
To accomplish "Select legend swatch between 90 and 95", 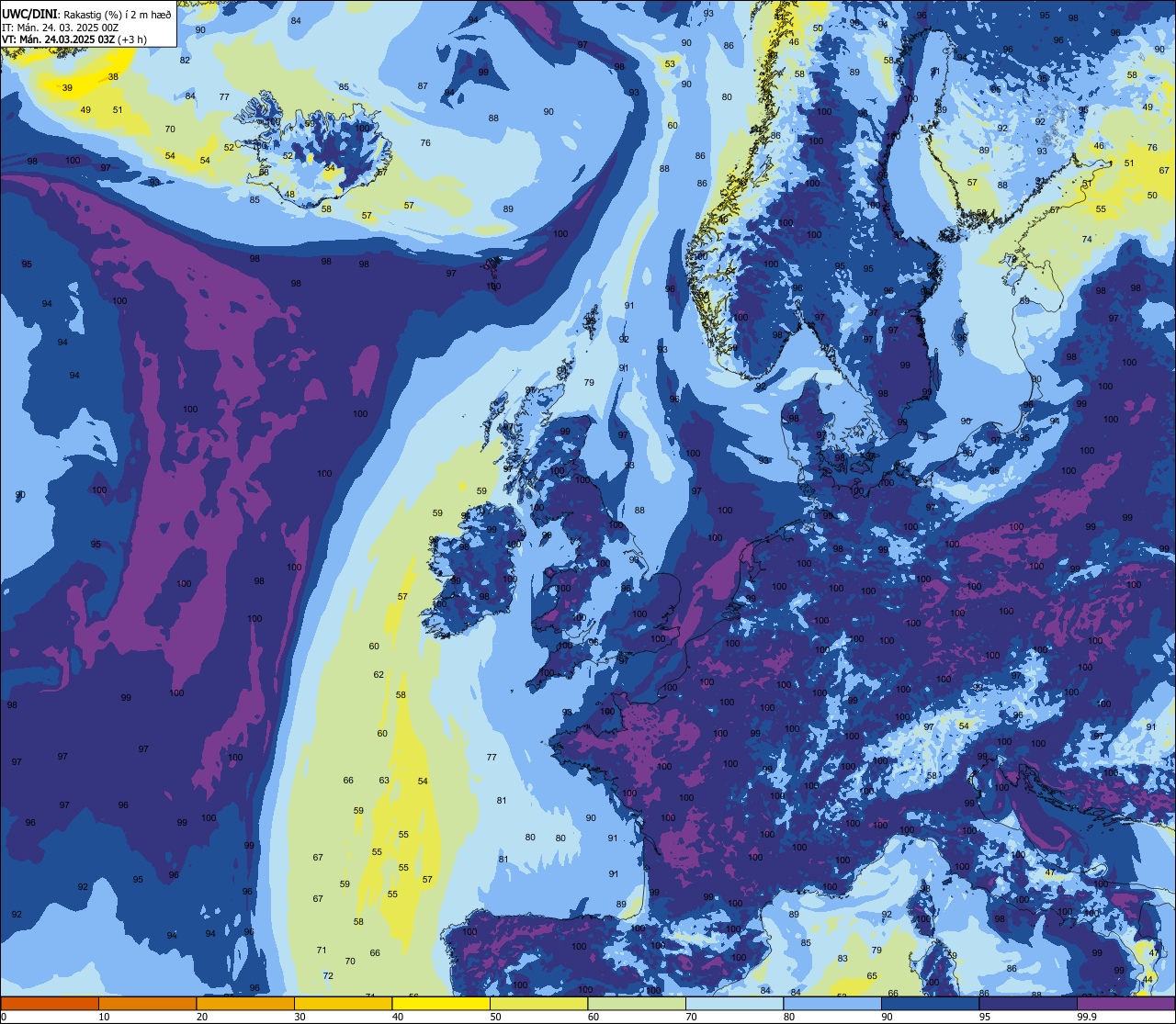I will pos(930,1004).
